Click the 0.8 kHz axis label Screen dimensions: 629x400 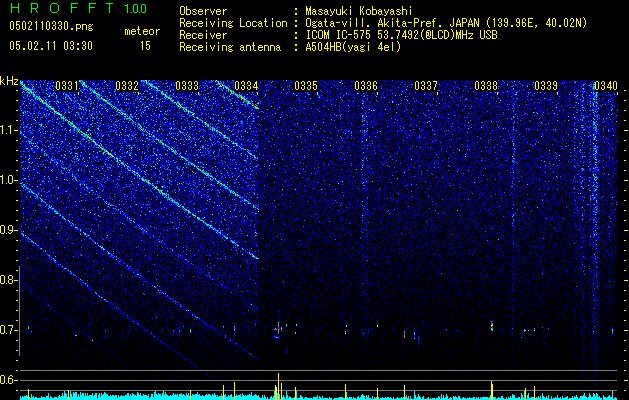click(9, 280)
